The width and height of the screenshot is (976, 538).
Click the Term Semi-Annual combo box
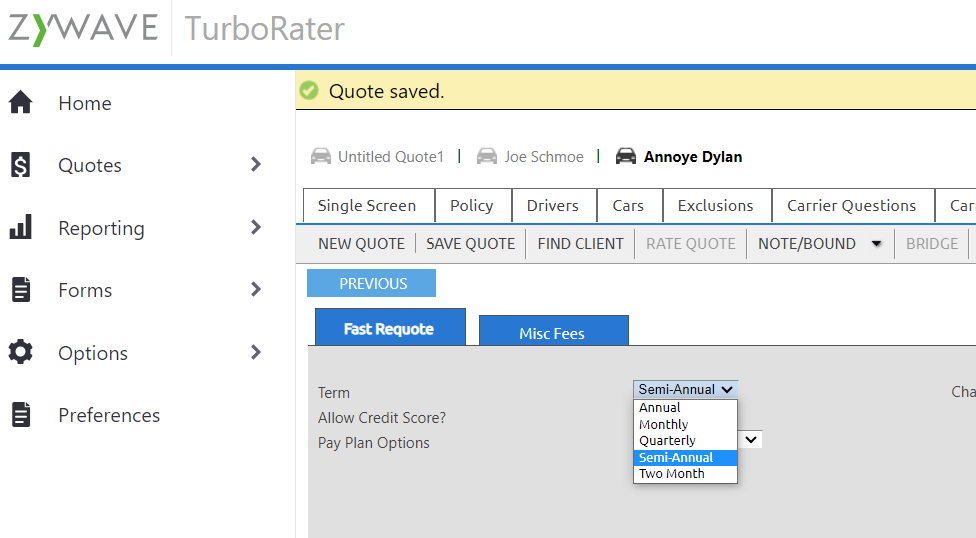point(685,389)
